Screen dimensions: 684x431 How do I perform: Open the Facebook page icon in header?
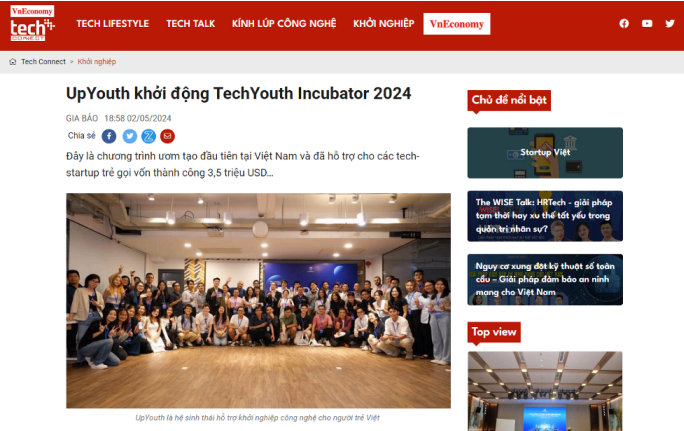pos(624,24)
